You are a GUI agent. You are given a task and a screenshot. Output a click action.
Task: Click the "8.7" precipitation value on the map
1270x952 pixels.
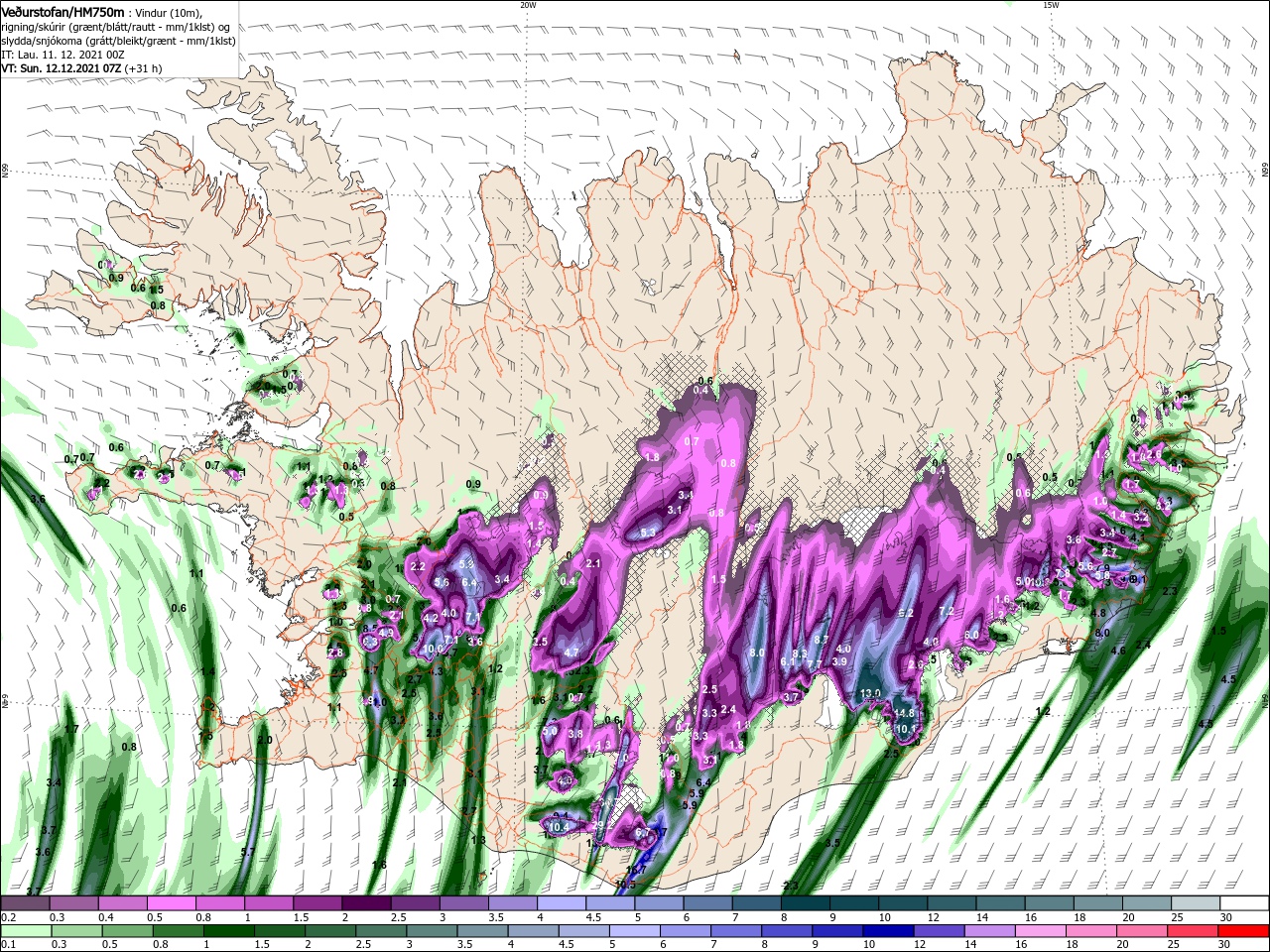[822, 640]
